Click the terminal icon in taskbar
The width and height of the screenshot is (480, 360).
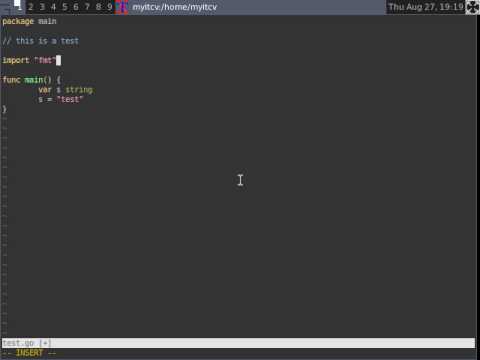[x=122, y=7]
